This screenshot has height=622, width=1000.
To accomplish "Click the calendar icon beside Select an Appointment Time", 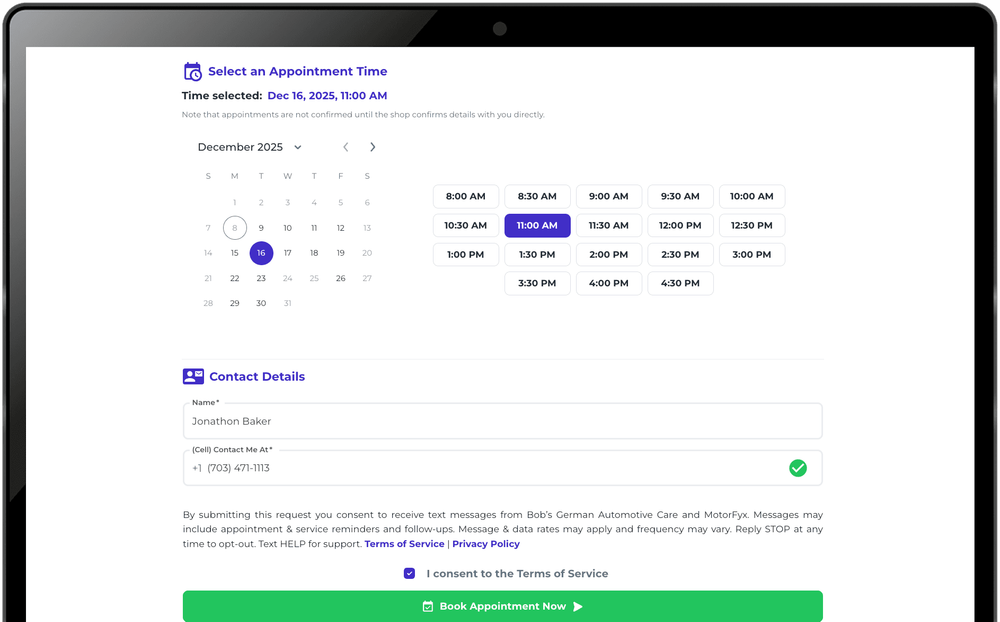I will point(193,72).
